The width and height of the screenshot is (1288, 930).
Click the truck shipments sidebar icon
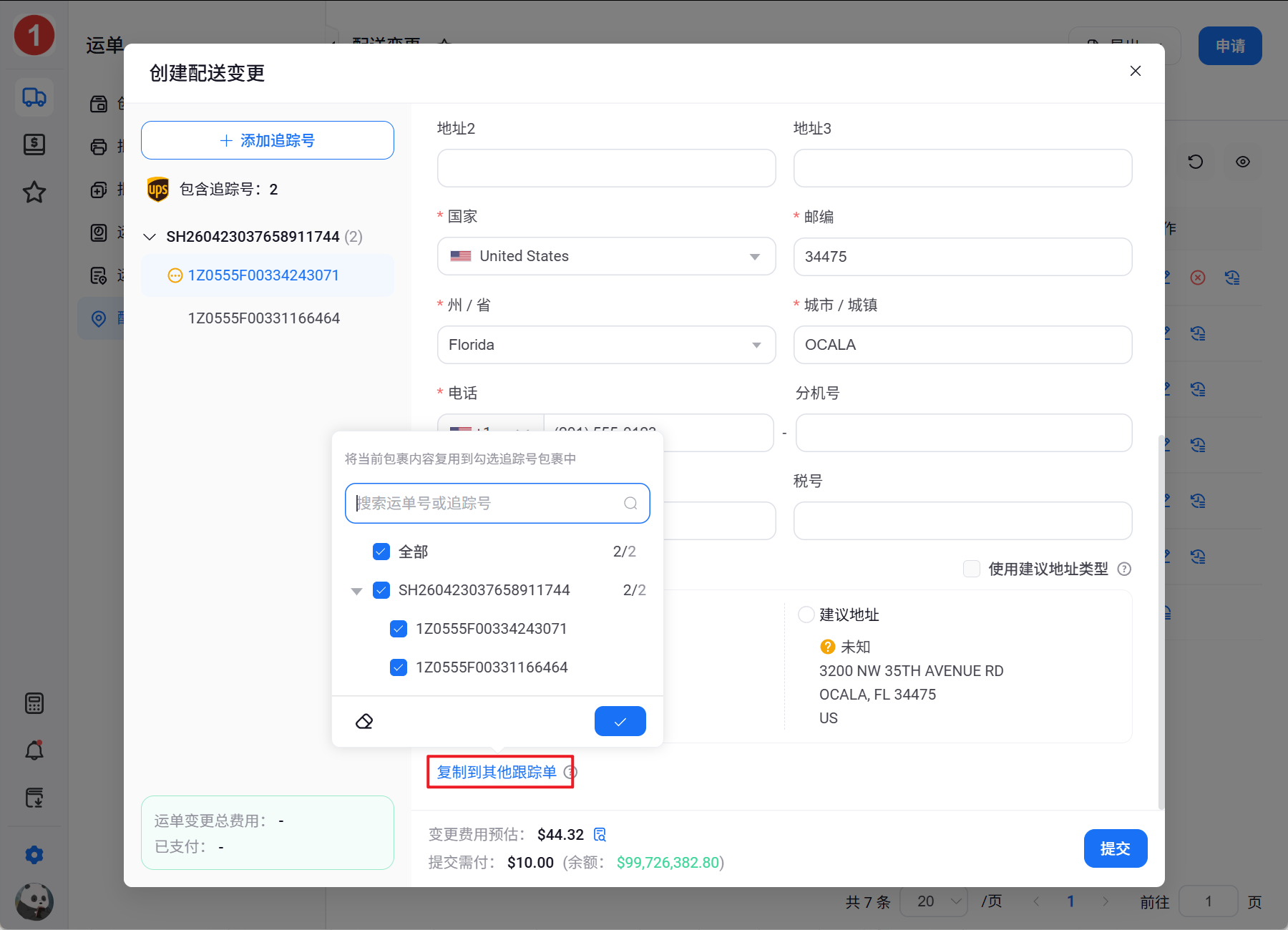34,97
